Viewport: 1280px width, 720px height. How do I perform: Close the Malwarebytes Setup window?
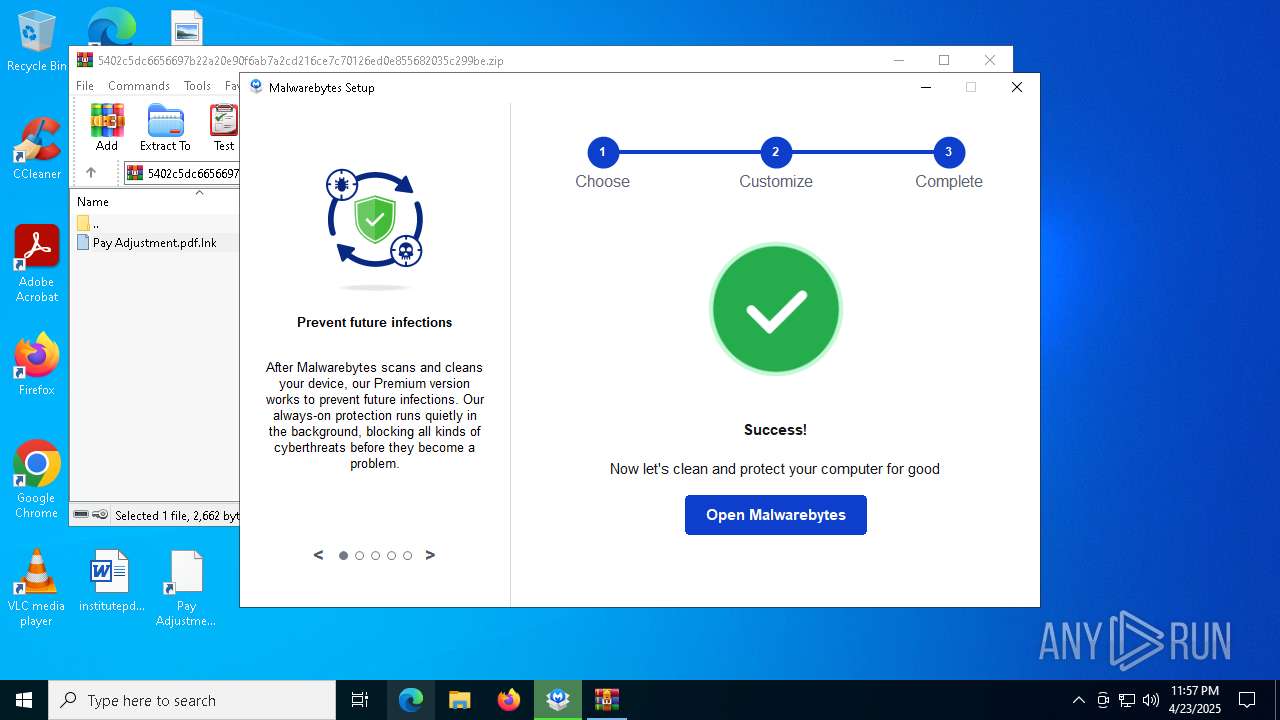pyautogui.click(x=1016, y=87)
